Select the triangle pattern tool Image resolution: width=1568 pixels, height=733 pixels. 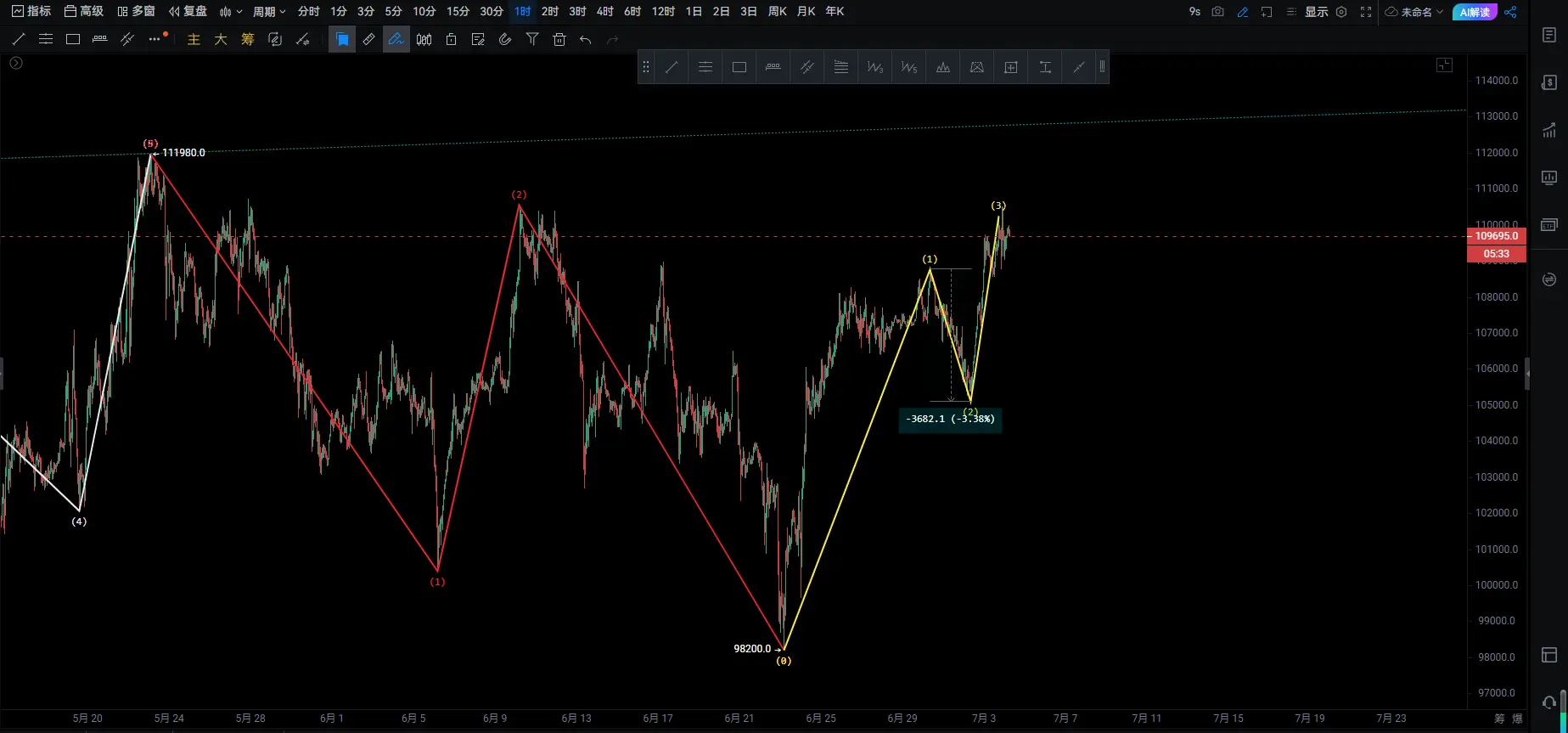(977, 67)
